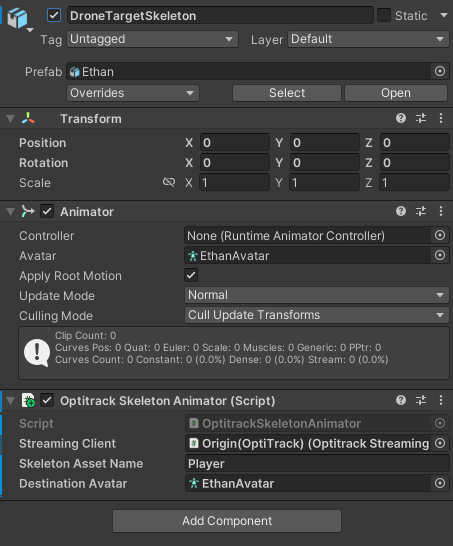Image resolution: width=453 pixels, height=546 pixels.
Task: Toggle constrained proportions link icon on Scale
Action: [169, 182]
